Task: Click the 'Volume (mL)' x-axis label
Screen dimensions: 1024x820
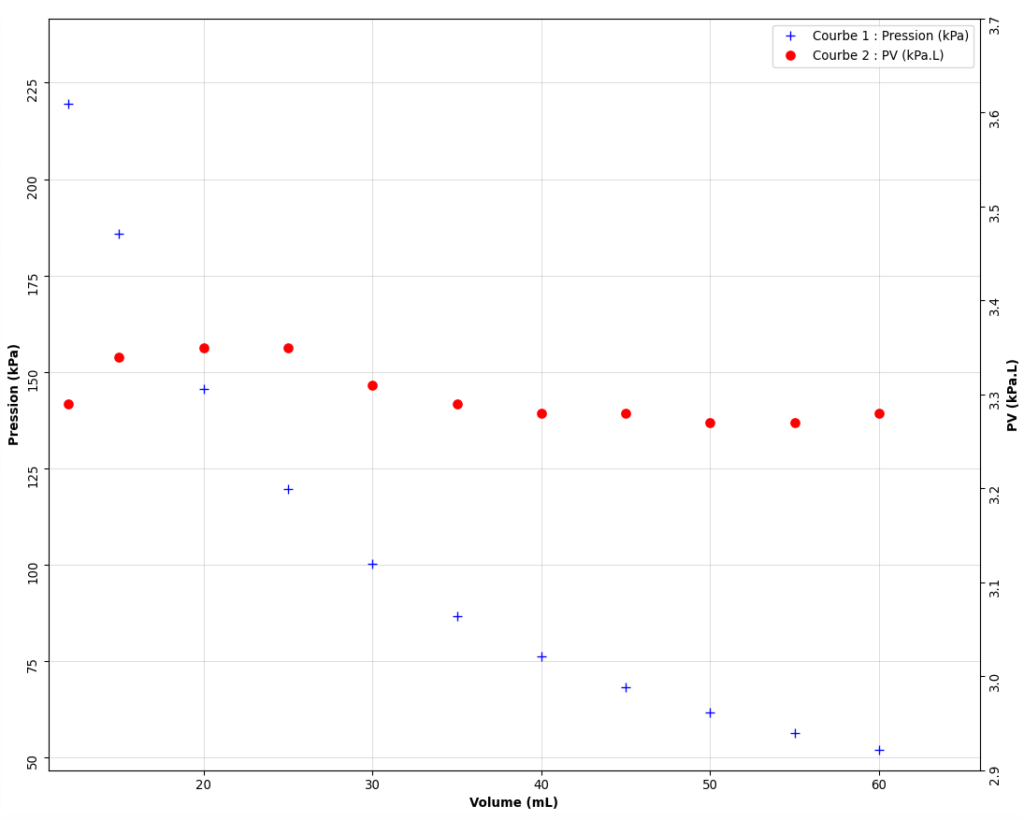Action: 513,802
